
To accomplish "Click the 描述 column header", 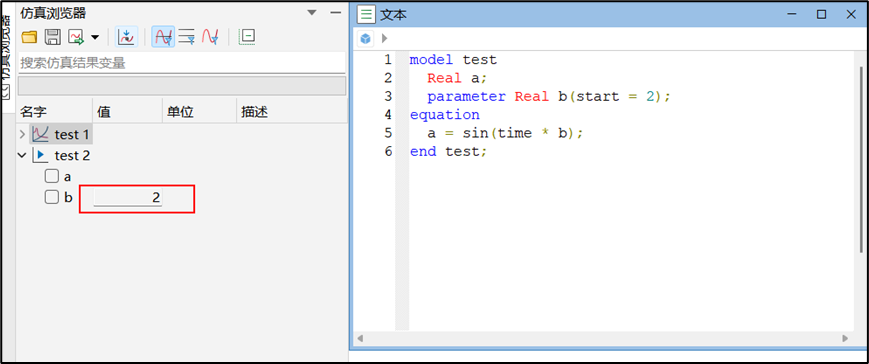I will [x=292, y=112].
